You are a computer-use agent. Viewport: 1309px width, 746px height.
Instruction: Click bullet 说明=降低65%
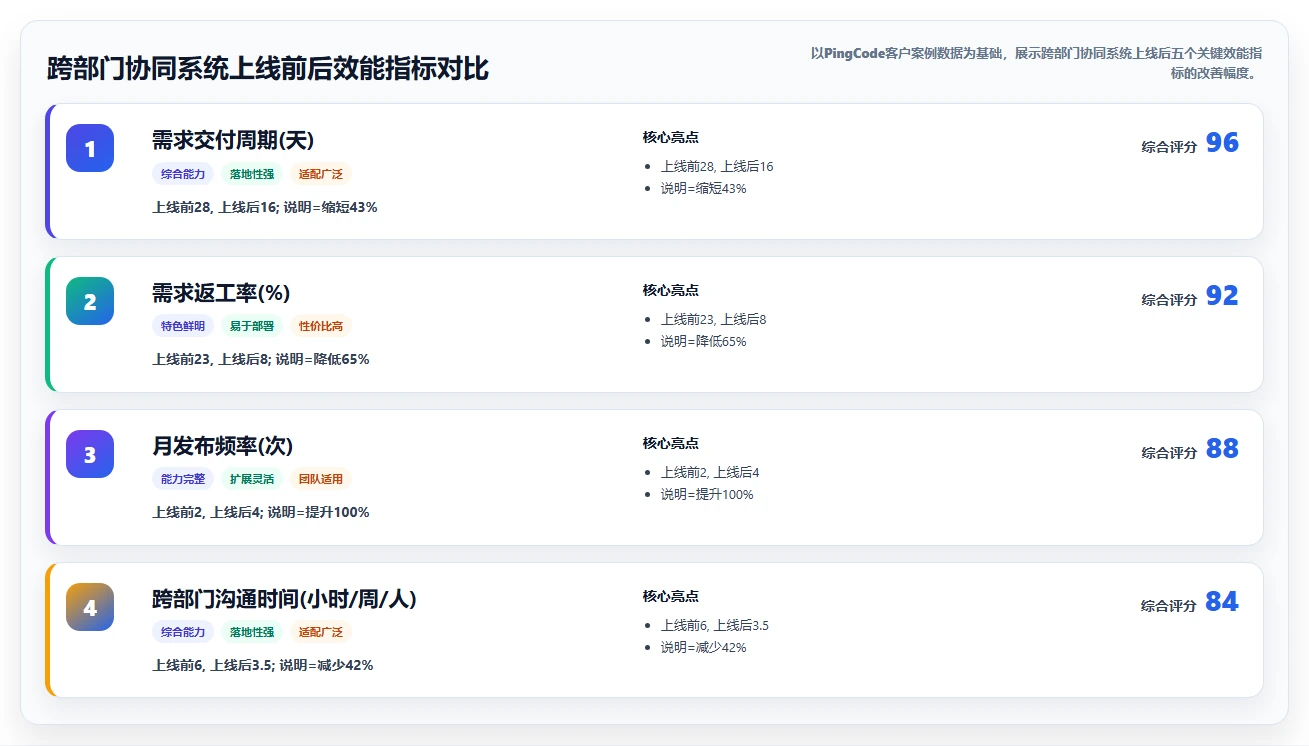(703, 341)
